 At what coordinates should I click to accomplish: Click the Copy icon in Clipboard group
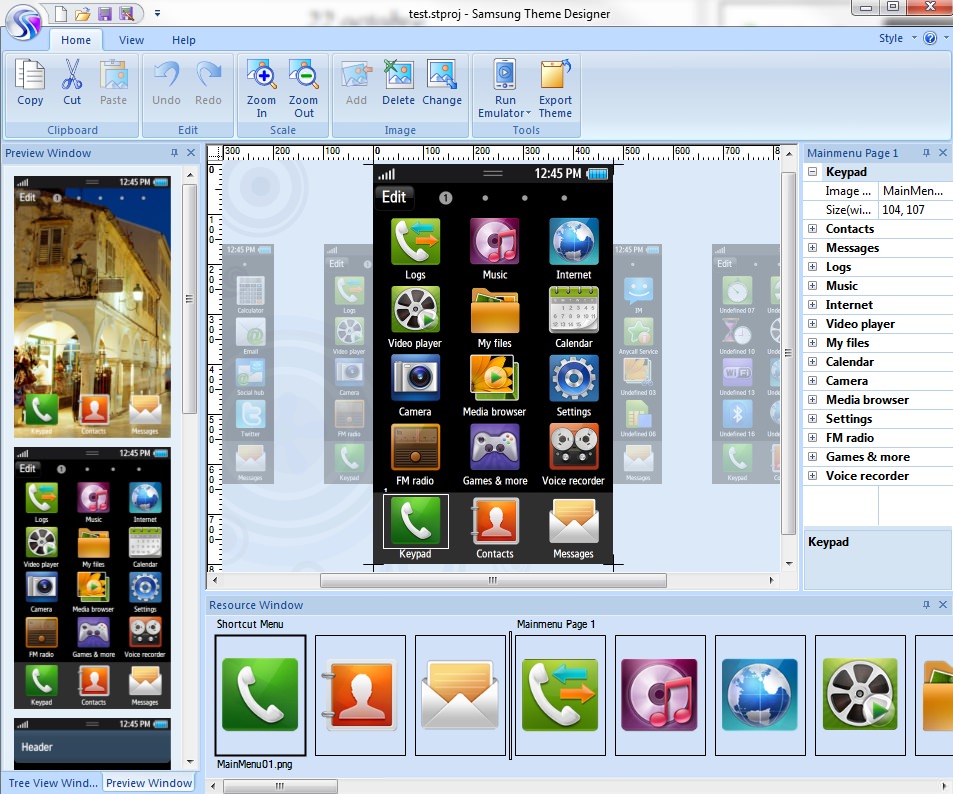click(30, 75)
